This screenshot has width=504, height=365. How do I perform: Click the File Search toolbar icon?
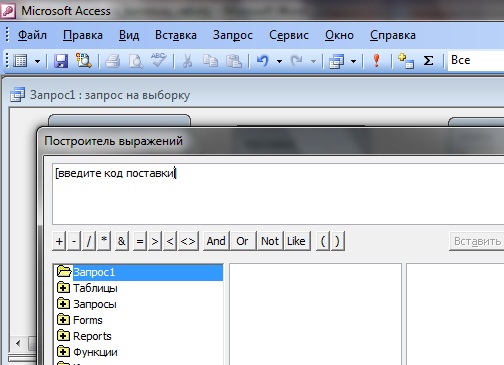83,61
